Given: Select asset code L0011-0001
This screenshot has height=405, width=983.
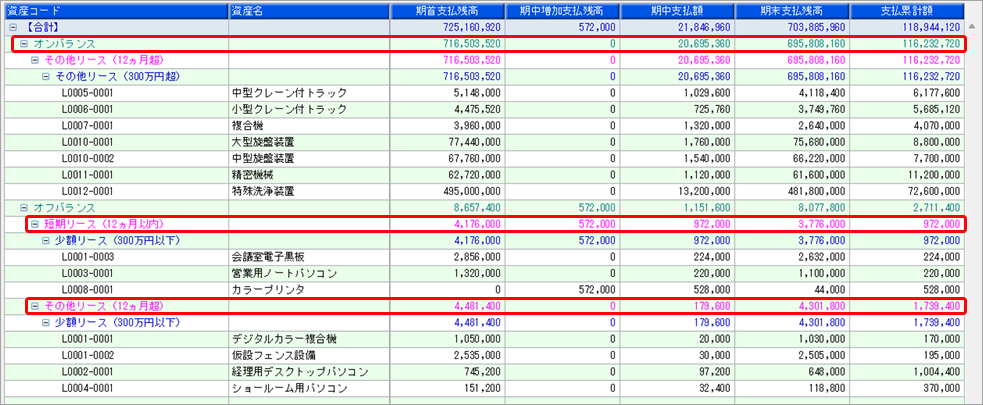Looking at the screenshot, I should 88,175.
